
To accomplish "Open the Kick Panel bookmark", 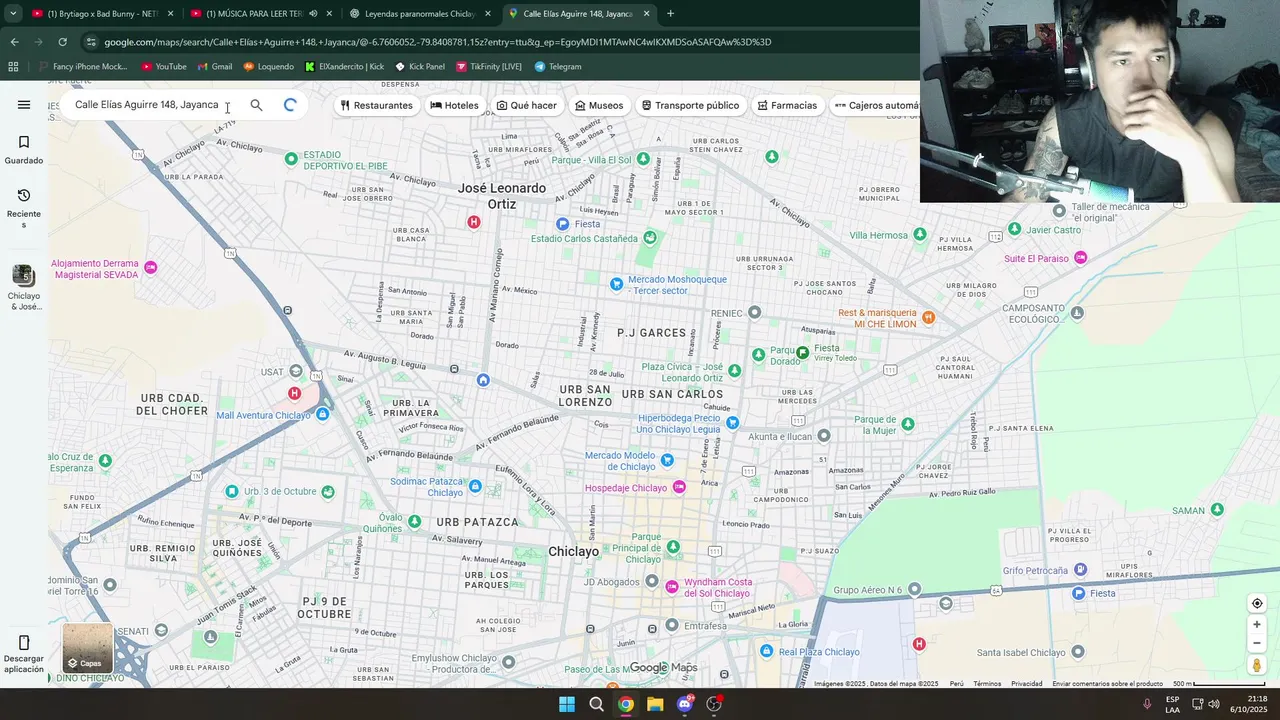I will pos(420,67).
